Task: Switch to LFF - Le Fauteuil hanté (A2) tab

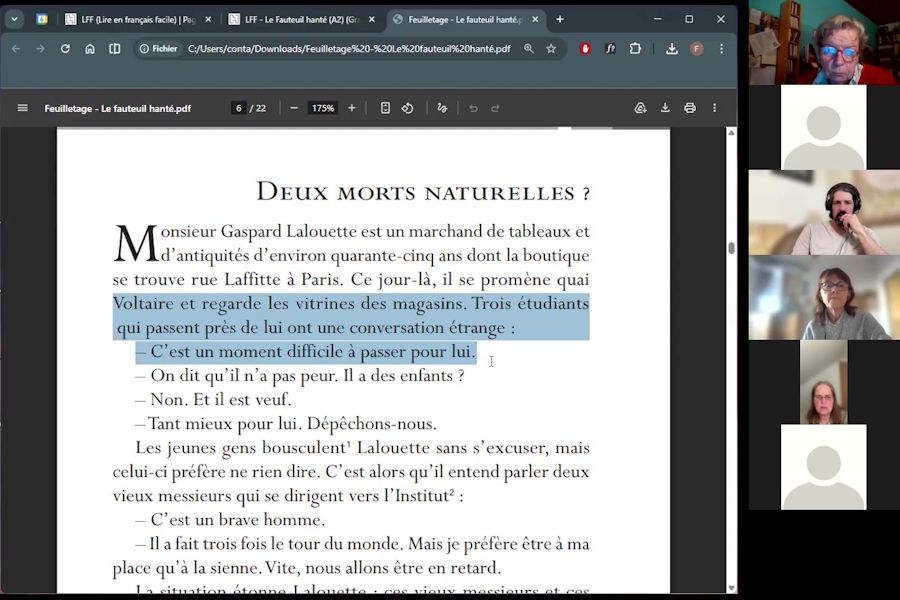Action: 300,19
